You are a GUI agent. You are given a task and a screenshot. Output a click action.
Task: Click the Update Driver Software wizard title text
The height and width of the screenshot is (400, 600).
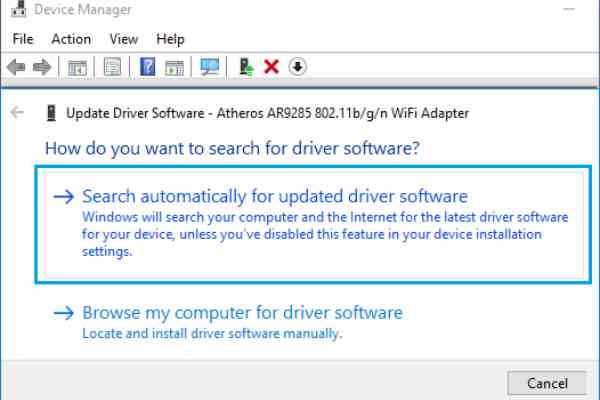click(267, 113)
